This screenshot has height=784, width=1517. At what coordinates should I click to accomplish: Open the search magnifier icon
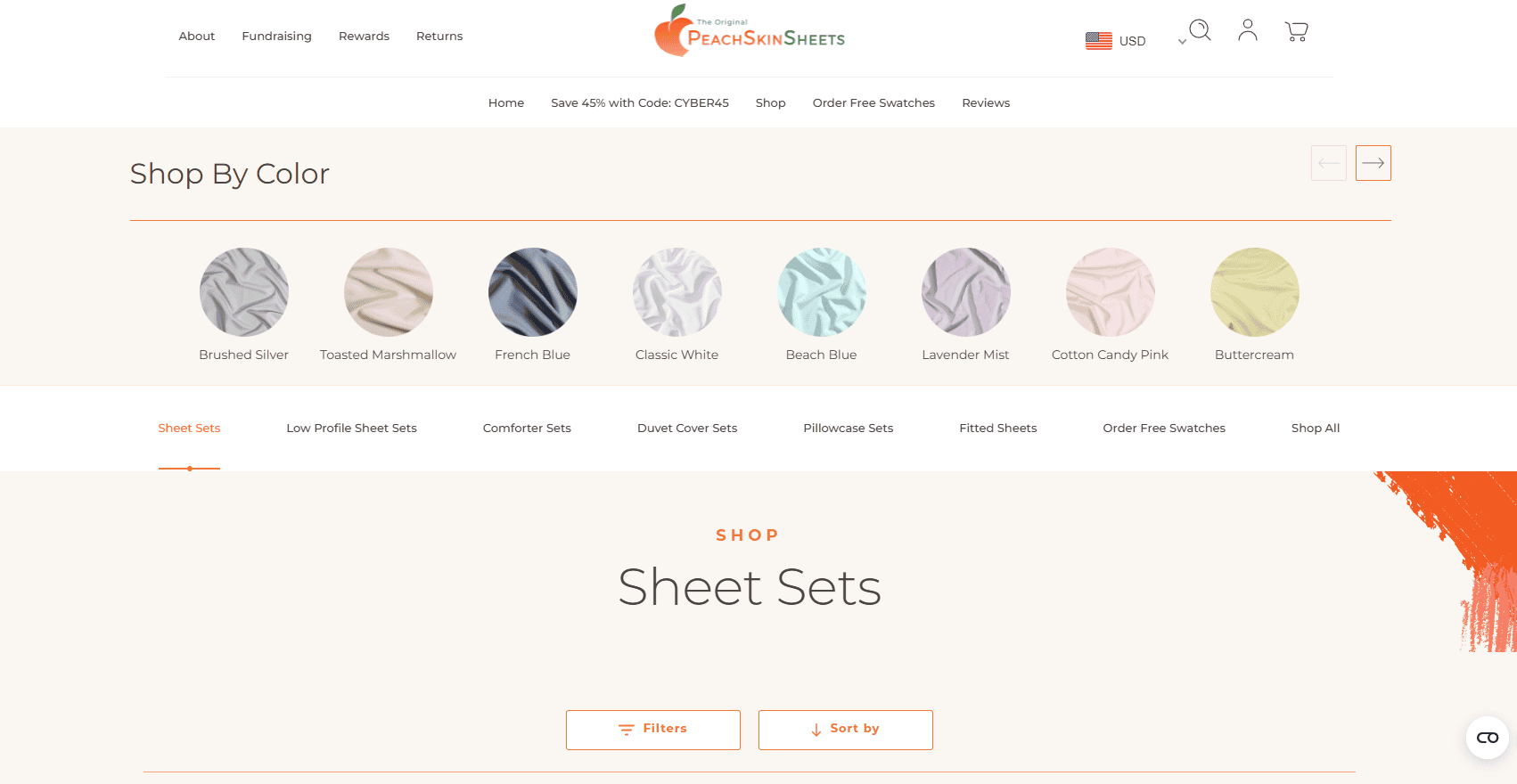click(x=1201, y=30)
